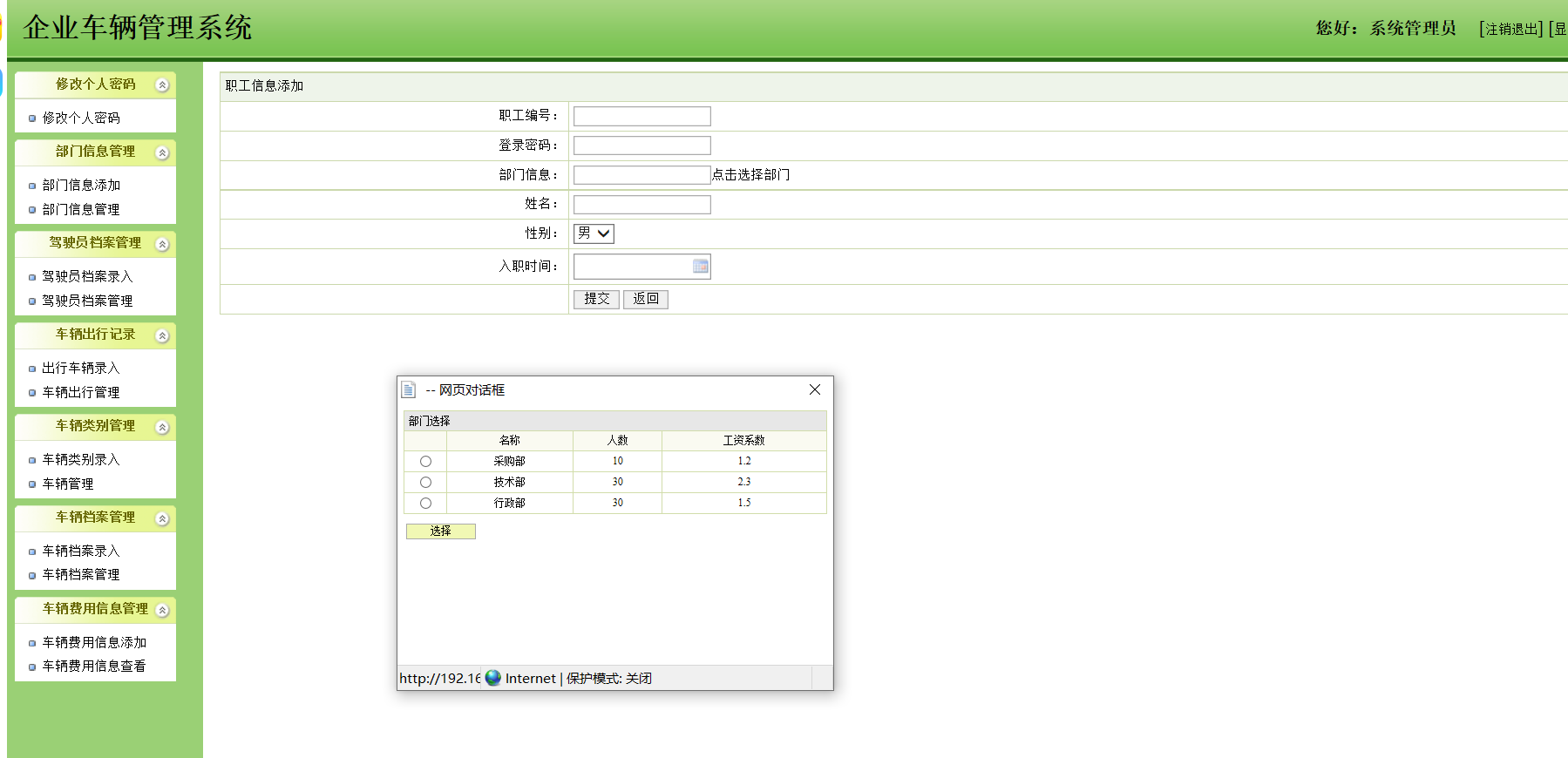Go to 车辆费用信息添加
This screenshot has width=1568, height=758.
coord(94,642)
